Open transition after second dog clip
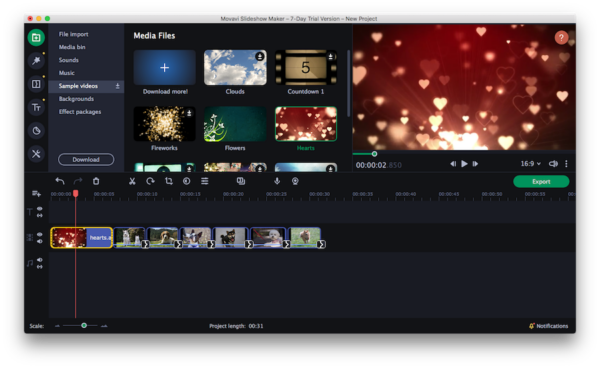The image size is (600, 368). (x=178, y=244)
